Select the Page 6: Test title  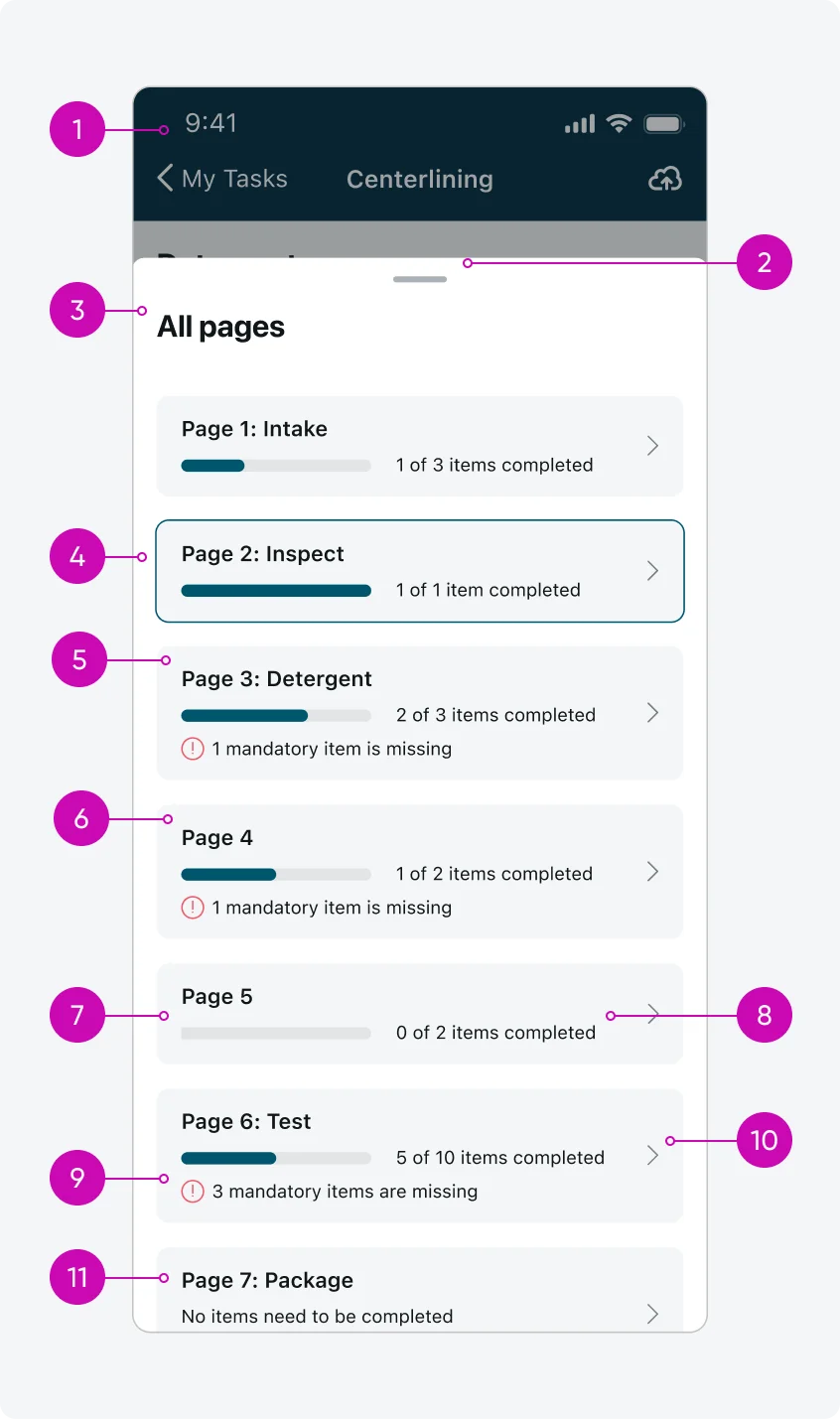point(246,1122)
